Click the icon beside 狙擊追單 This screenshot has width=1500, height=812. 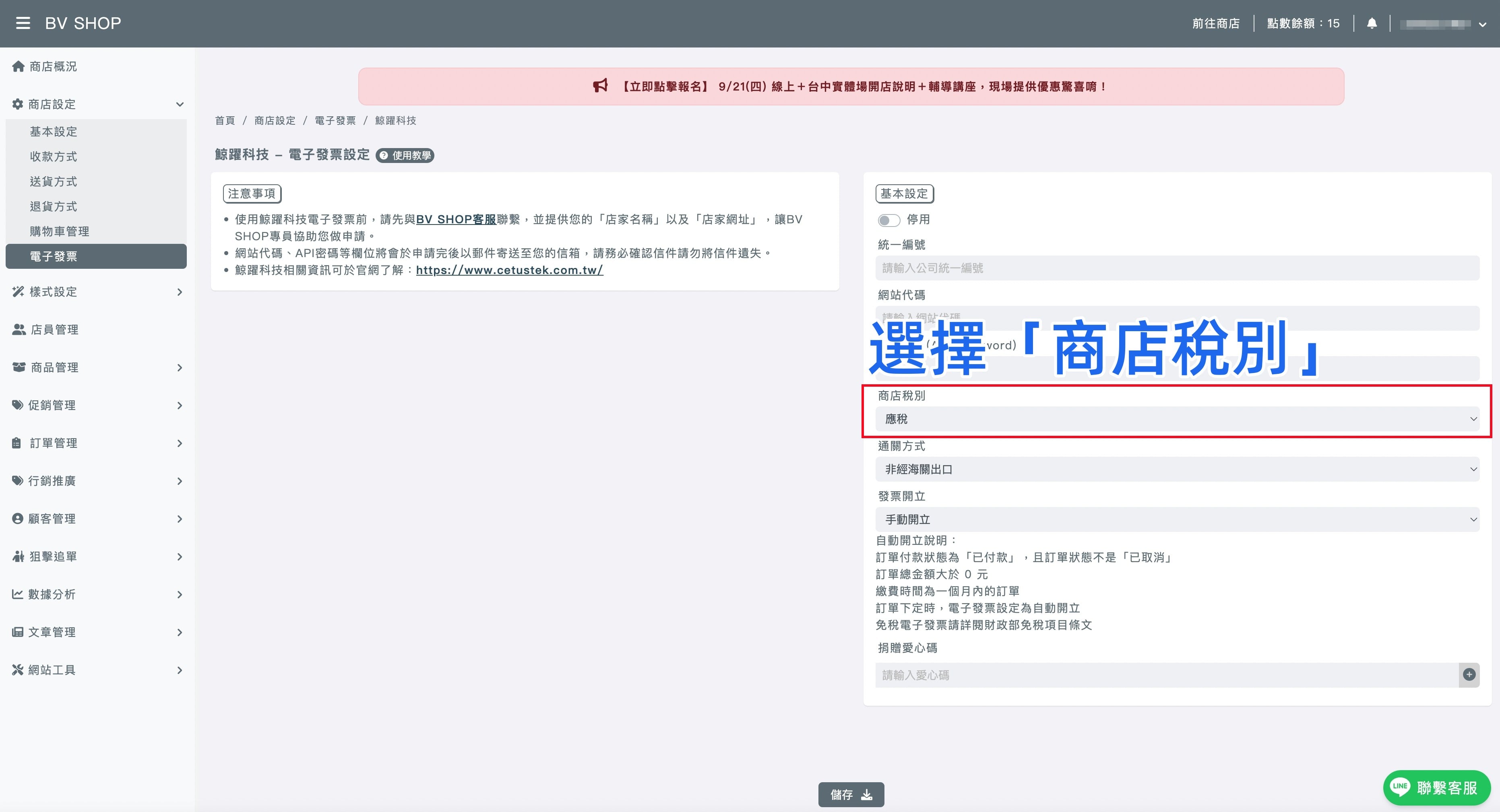[18, 556]
